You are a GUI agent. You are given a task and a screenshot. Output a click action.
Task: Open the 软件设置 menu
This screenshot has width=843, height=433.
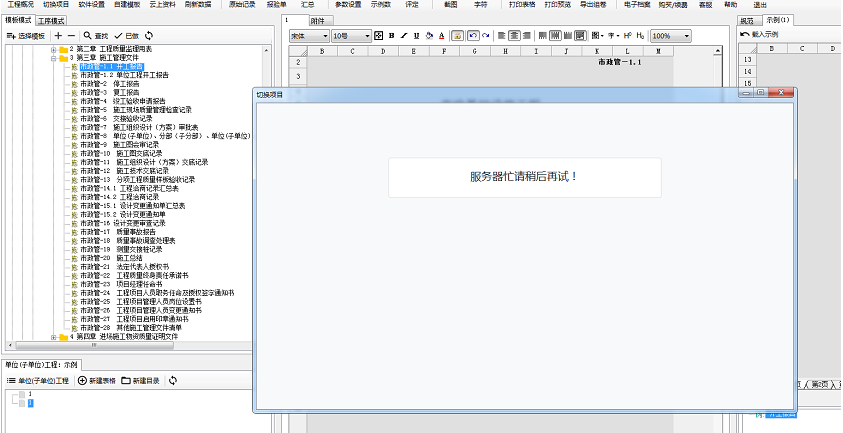click(x=92, y=5)
